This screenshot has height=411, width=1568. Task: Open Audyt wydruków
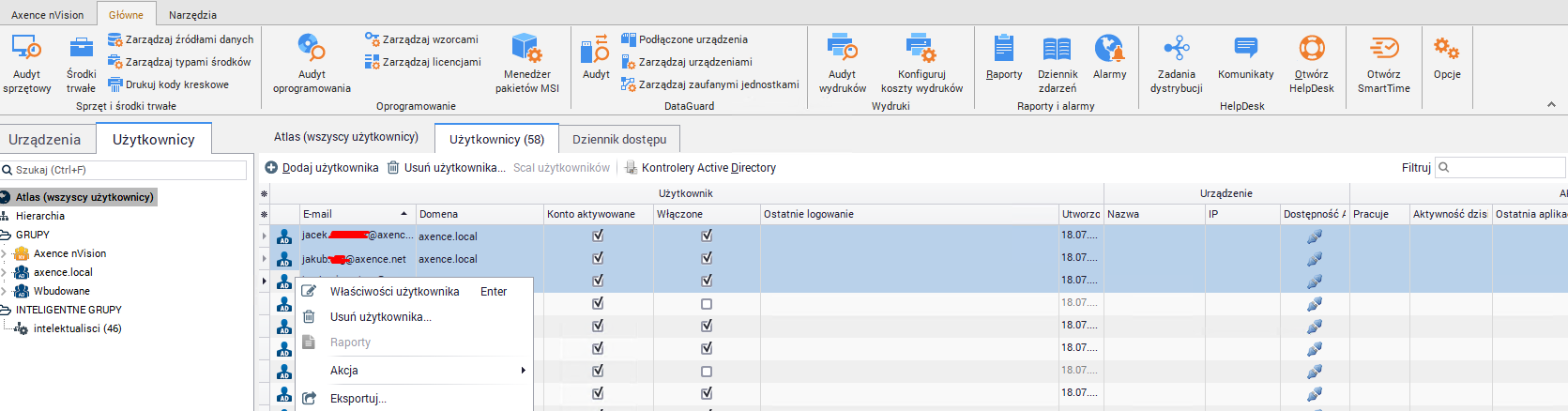point(843,64)
